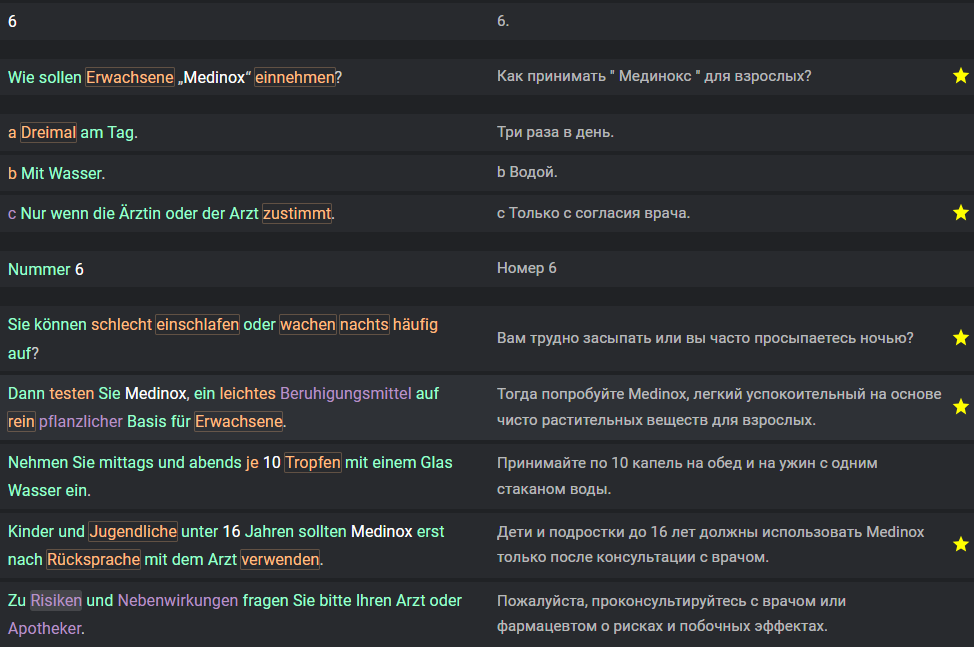
Task: Click the word 'häufig'
Action: (416, 324)
